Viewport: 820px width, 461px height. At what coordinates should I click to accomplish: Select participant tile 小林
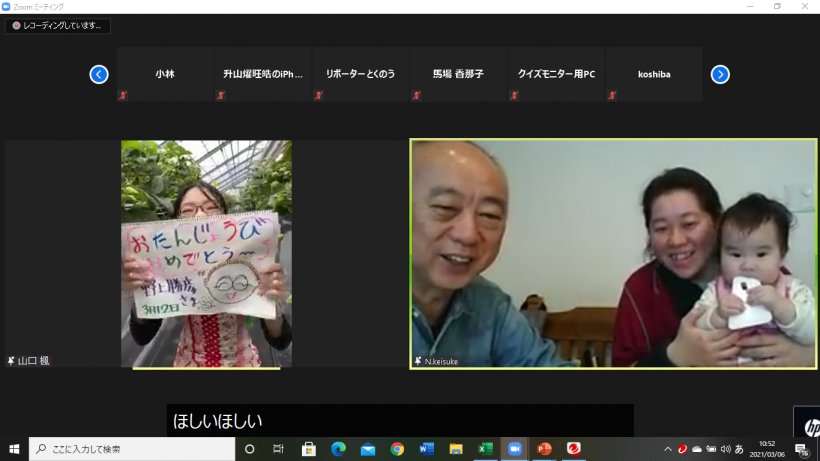165,75
